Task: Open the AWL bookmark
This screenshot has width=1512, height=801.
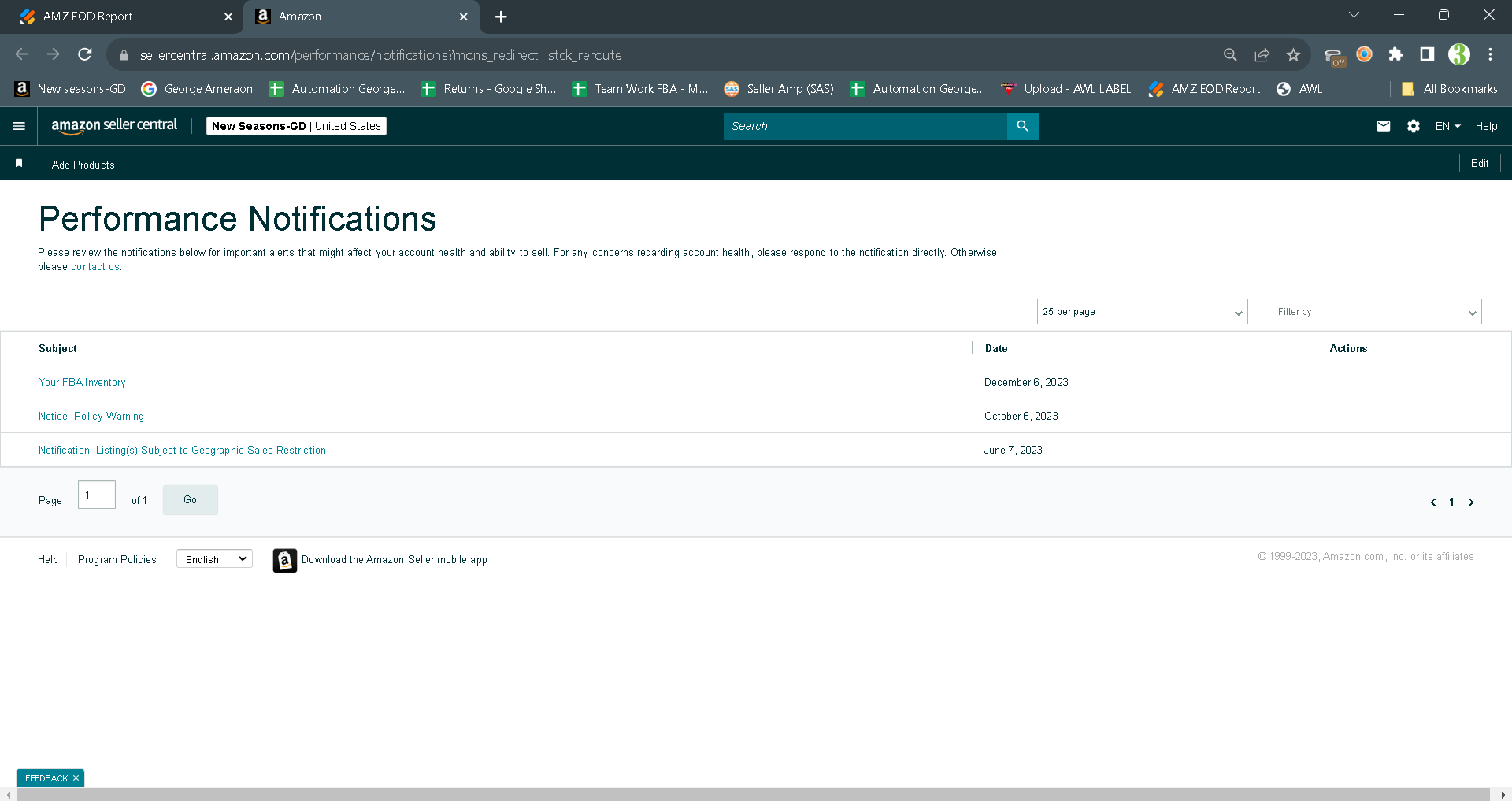Action: point(1299,89)
